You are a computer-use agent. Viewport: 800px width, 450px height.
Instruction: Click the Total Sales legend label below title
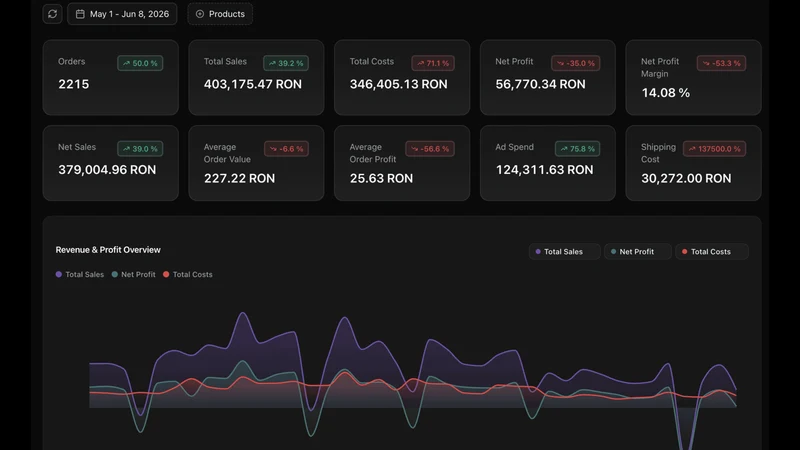point(85,274)
